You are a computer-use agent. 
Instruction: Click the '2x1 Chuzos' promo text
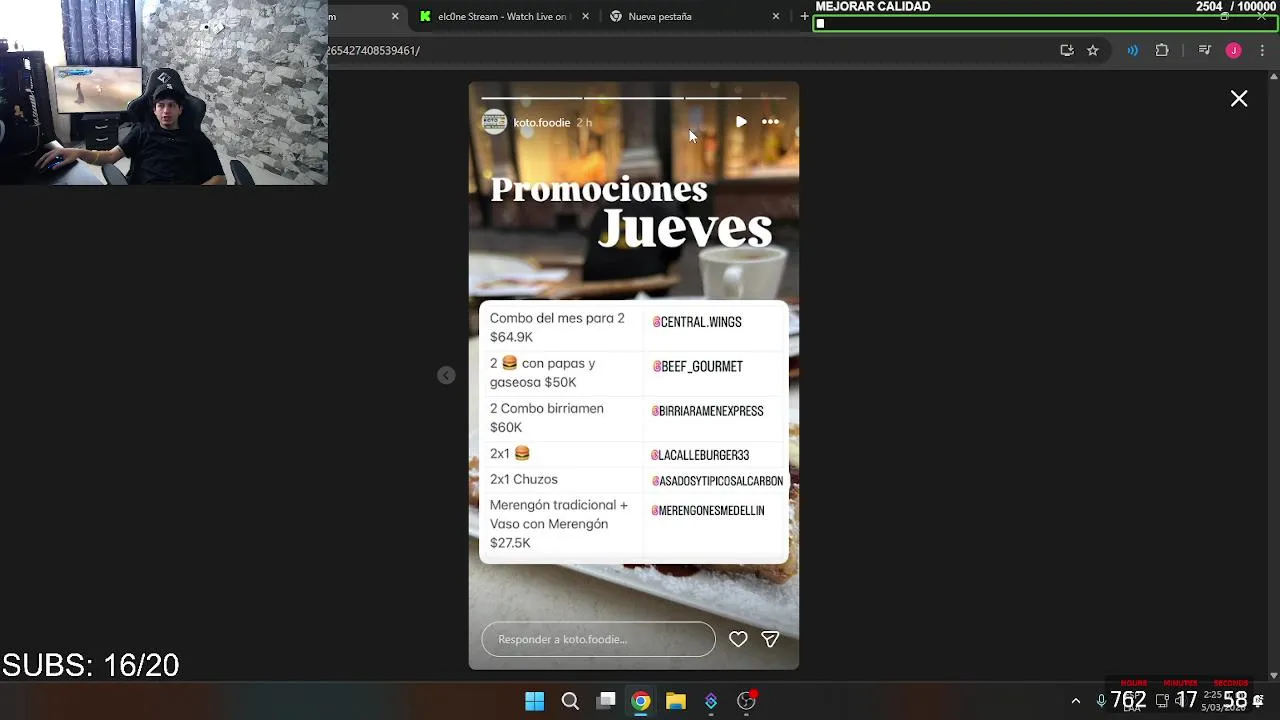[524, 479]
